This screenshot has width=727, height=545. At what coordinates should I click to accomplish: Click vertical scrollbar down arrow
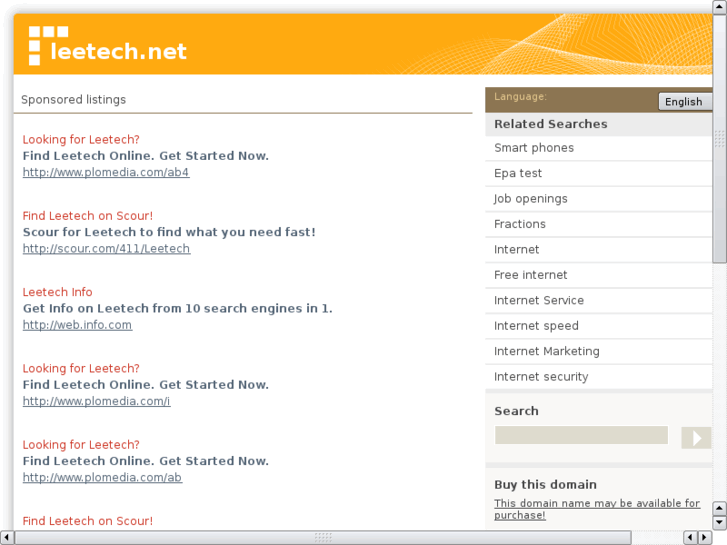pos(719,521)
